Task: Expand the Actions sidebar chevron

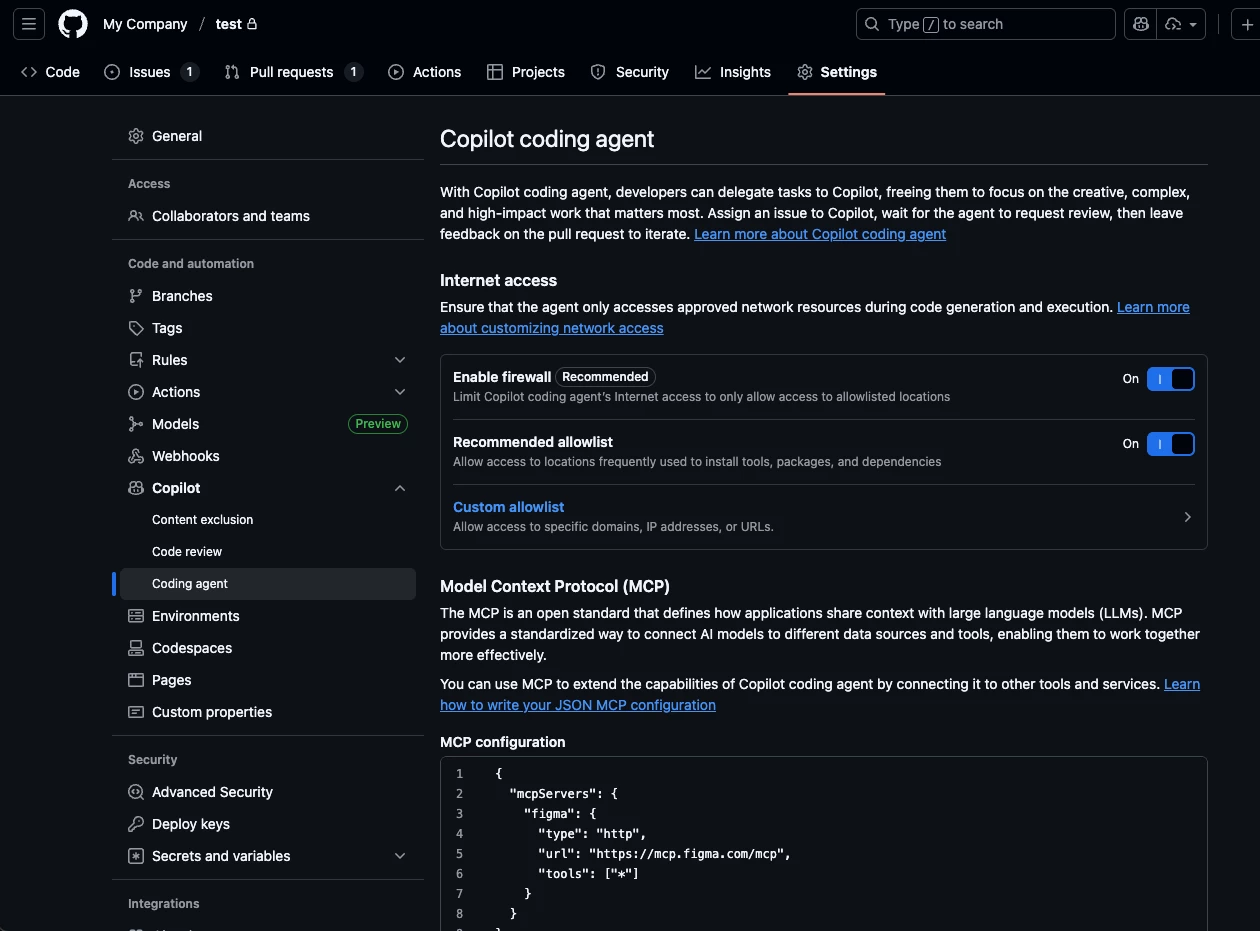Action: tap(400, 392)
